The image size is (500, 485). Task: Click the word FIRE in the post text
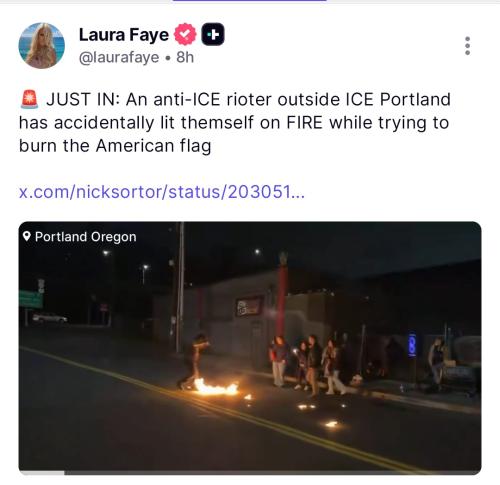tap(305, 122)
